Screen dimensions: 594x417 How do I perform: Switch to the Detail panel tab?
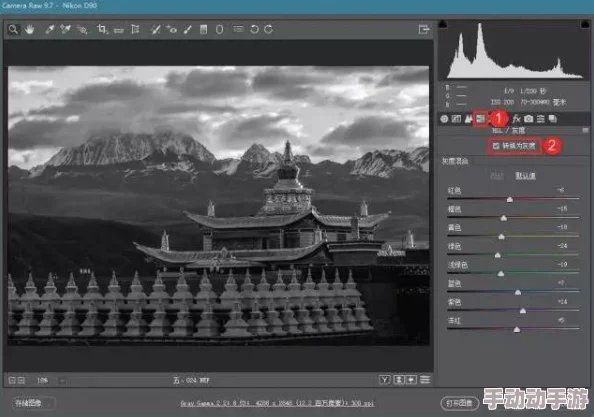[468, 119]
